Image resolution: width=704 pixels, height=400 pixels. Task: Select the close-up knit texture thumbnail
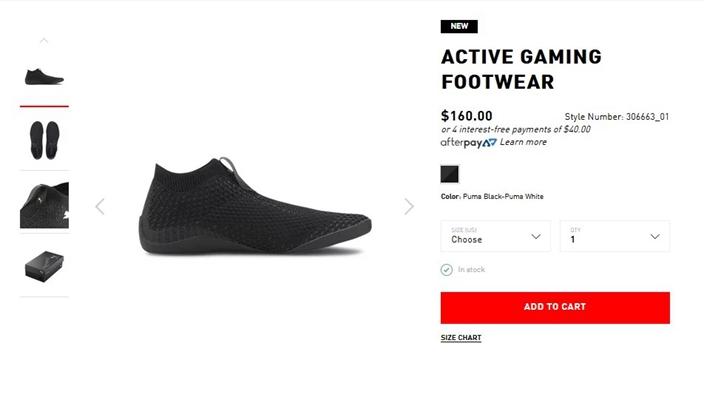point(44,205)
